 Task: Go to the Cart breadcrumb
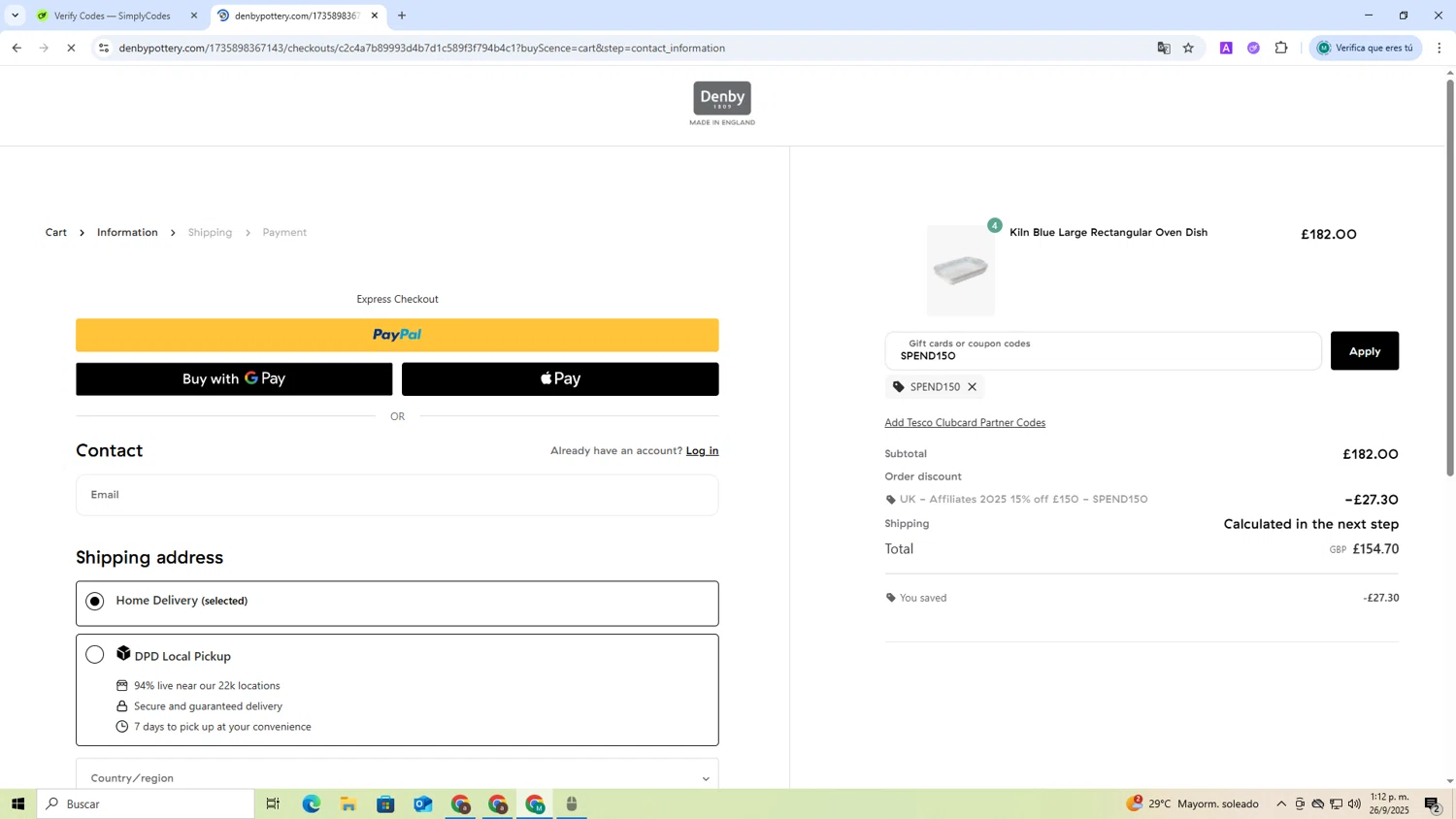point(56,233)
